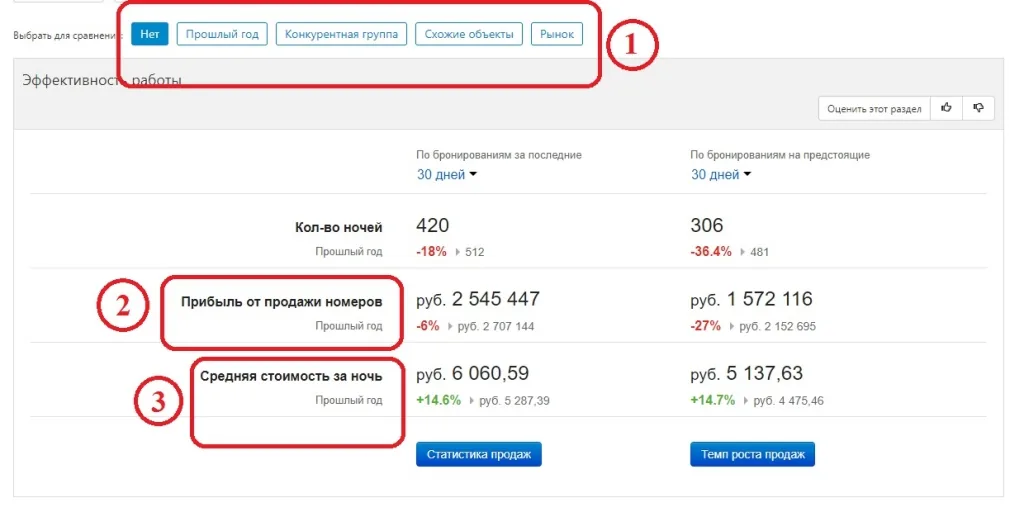The height and width of the screenshot is (512, 1024).
Task: Click the +14.6% rate change figure
Action: tap(439, 400)
